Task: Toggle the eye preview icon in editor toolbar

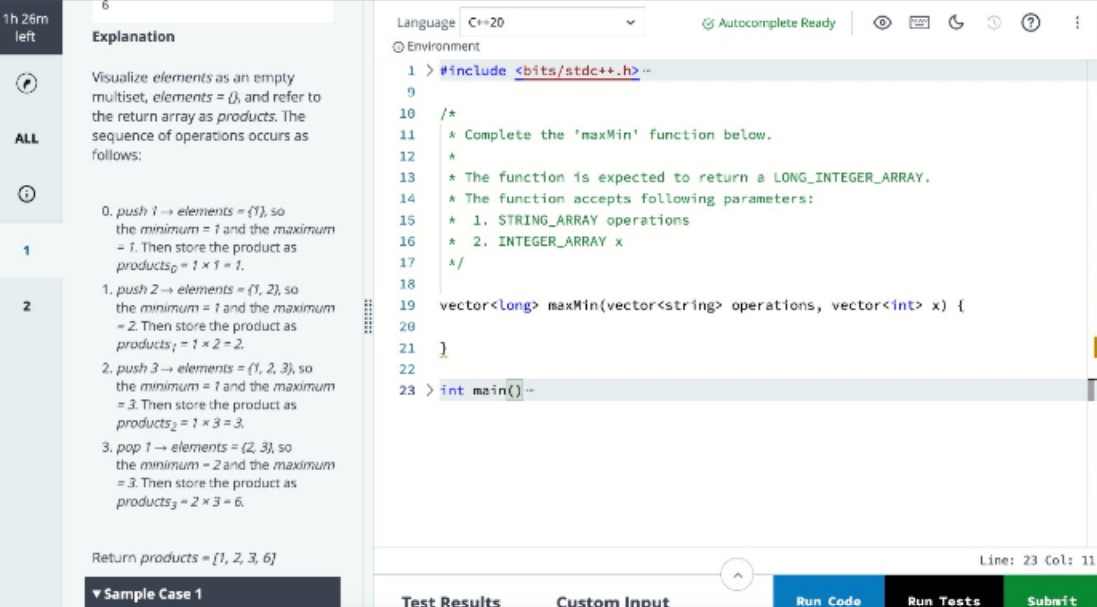Action: click(883, 22)
